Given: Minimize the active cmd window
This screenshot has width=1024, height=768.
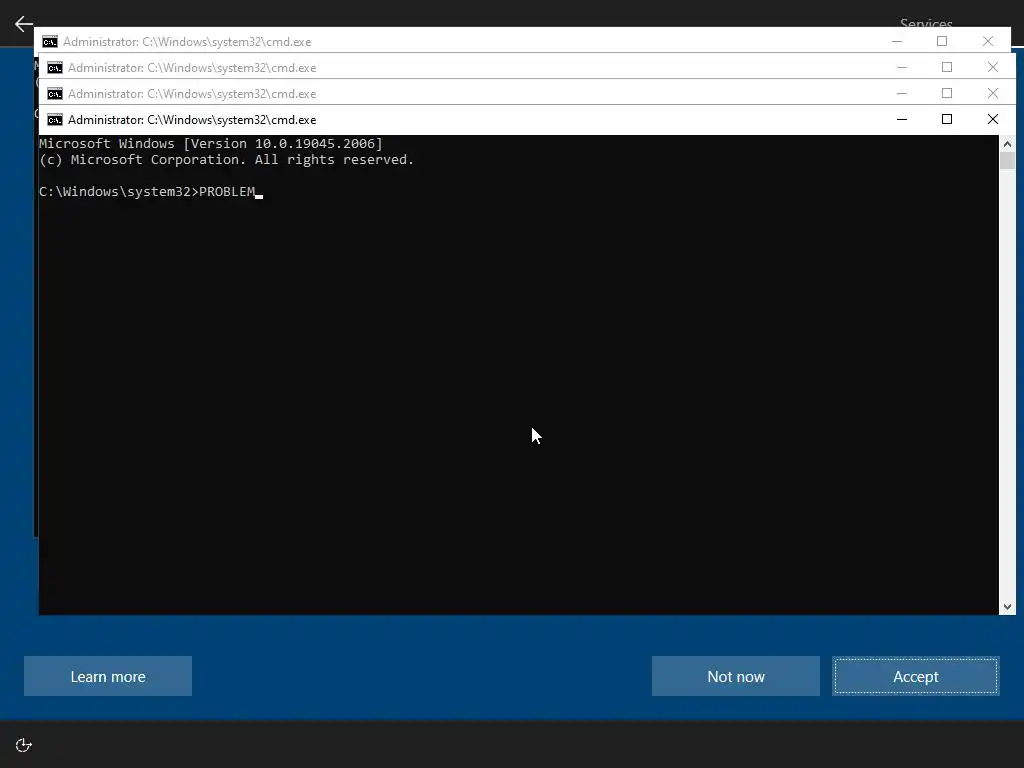Looking at the screenshot, I should tap(902, 120).
